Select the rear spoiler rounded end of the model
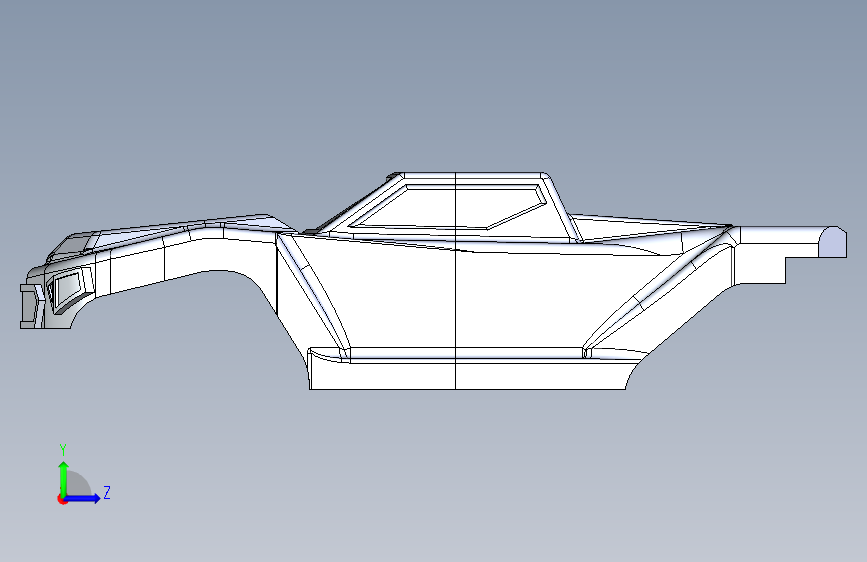This screenshot has width=867, height=562. [x=832, y=242]
